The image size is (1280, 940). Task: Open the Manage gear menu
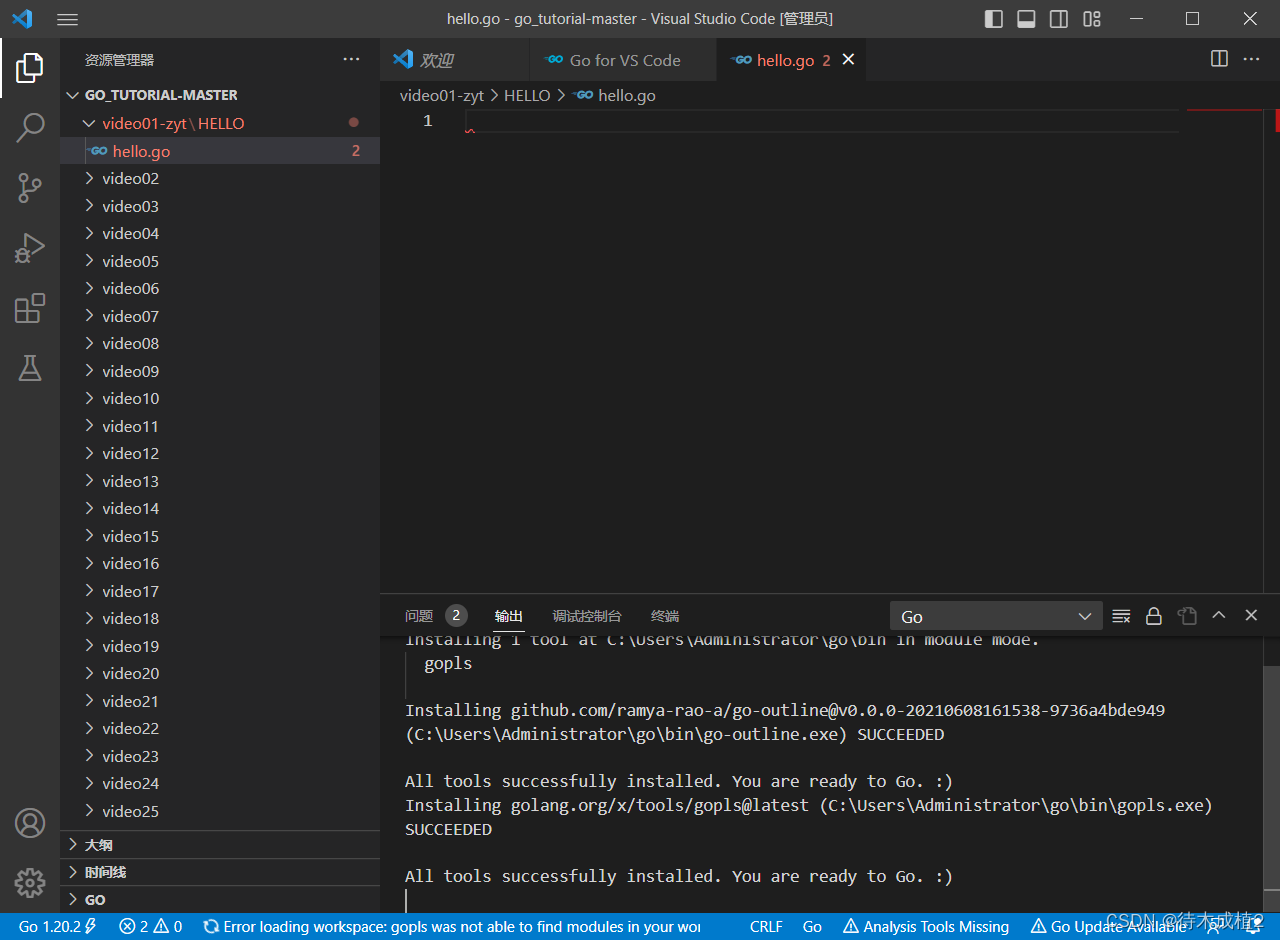coord(30,883)
